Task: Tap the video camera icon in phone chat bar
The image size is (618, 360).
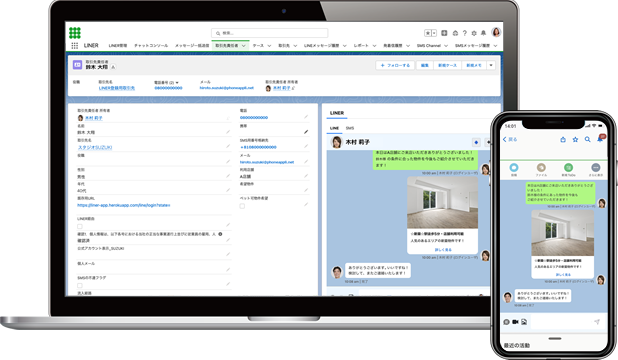Action: click(515, 322)
